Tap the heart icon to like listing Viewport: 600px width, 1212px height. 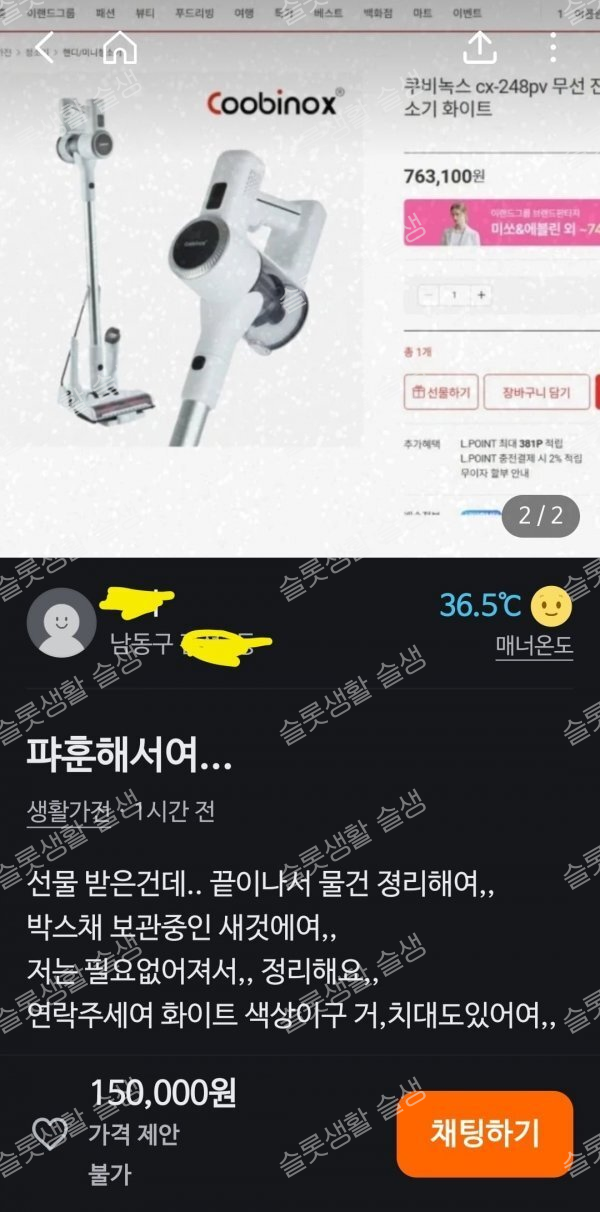pos(49,1132)
